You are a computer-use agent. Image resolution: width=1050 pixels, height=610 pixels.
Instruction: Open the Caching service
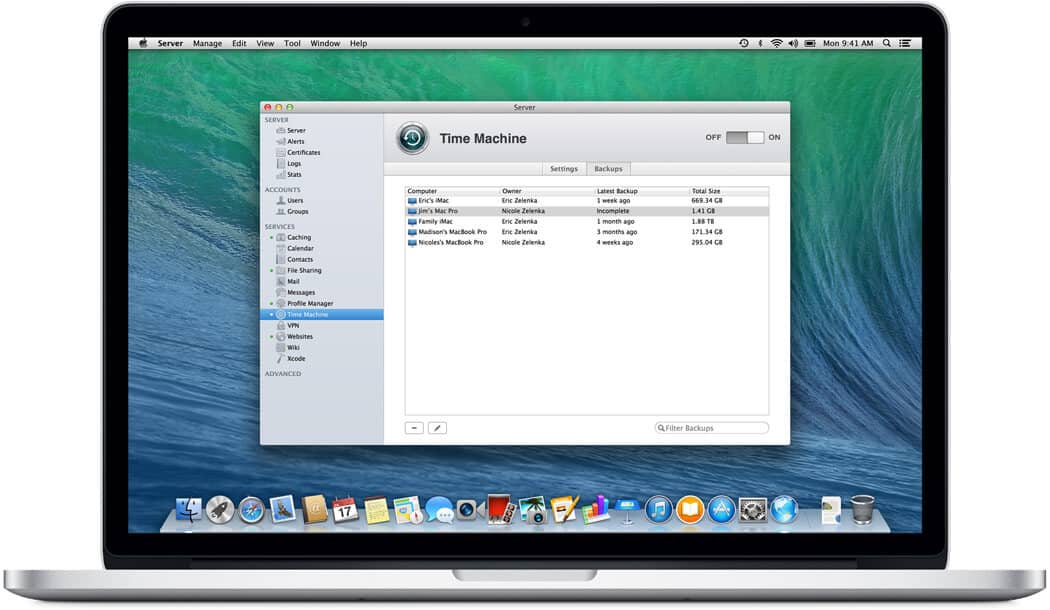pos(293,237)
